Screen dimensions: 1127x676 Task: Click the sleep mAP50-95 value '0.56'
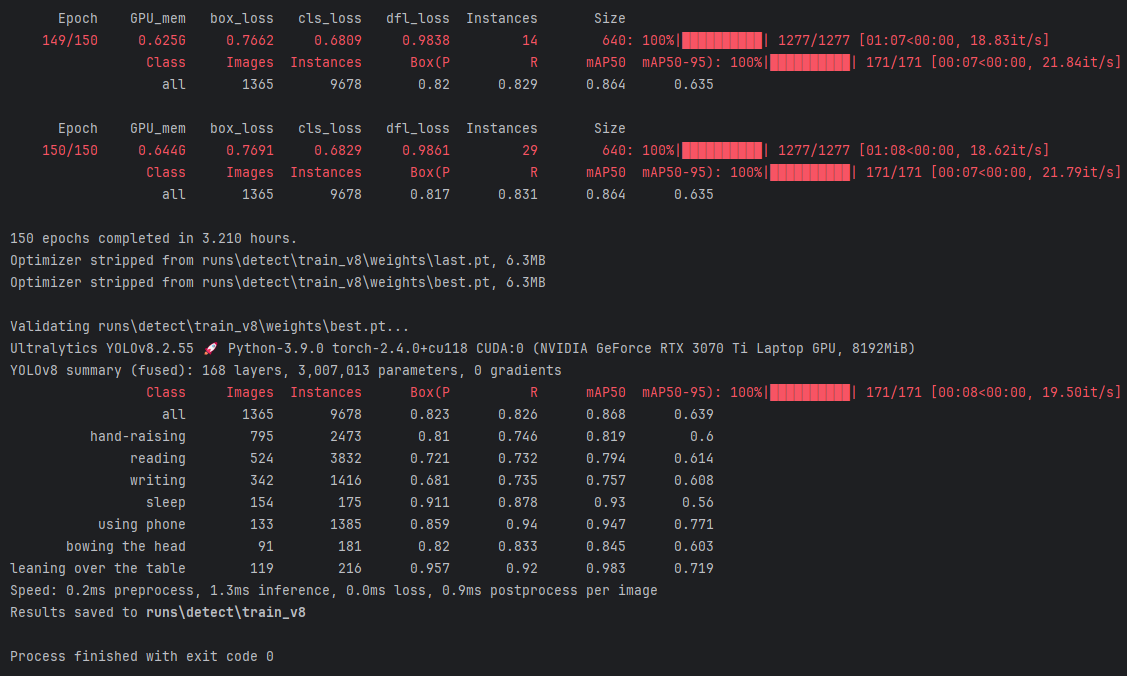tap(697, 502)
